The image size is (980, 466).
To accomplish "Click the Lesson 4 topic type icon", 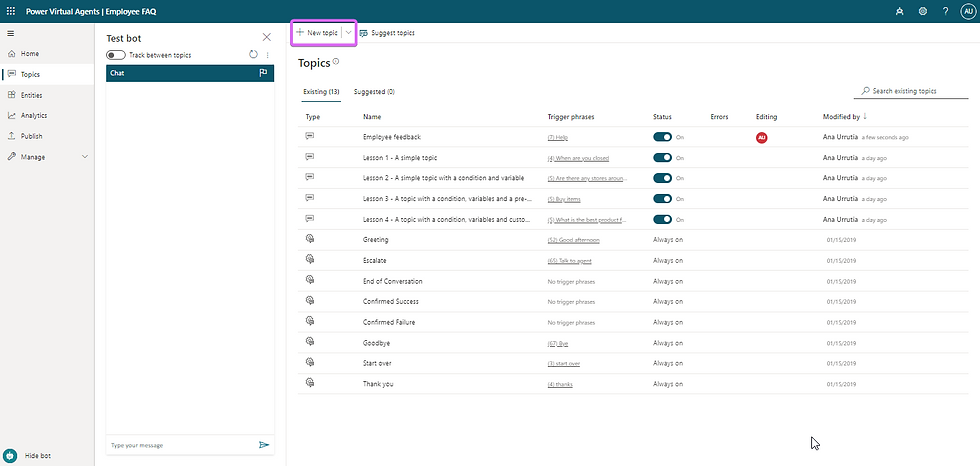I will point(309,218).
